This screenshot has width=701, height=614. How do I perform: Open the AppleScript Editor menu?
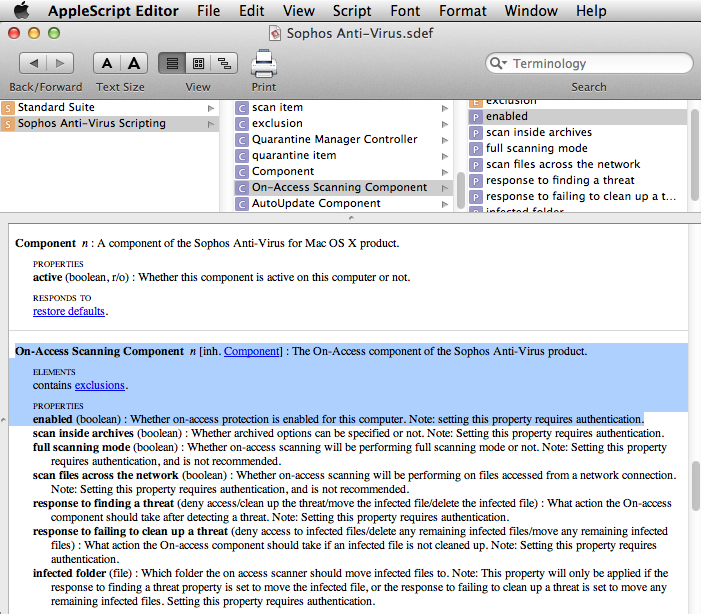(113, 11)
